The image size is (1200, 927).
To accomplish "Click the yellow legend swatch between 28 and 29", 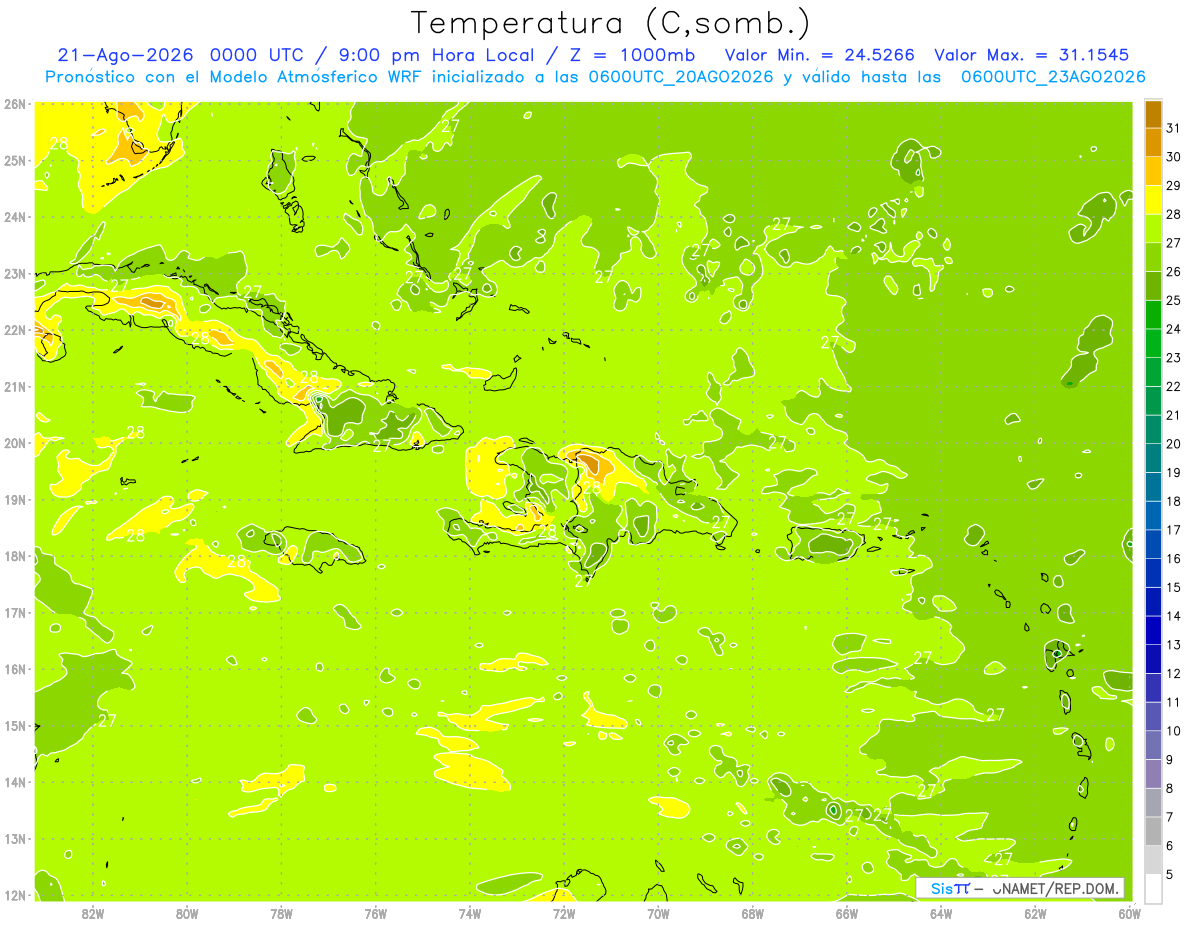I will point(1153,200).
